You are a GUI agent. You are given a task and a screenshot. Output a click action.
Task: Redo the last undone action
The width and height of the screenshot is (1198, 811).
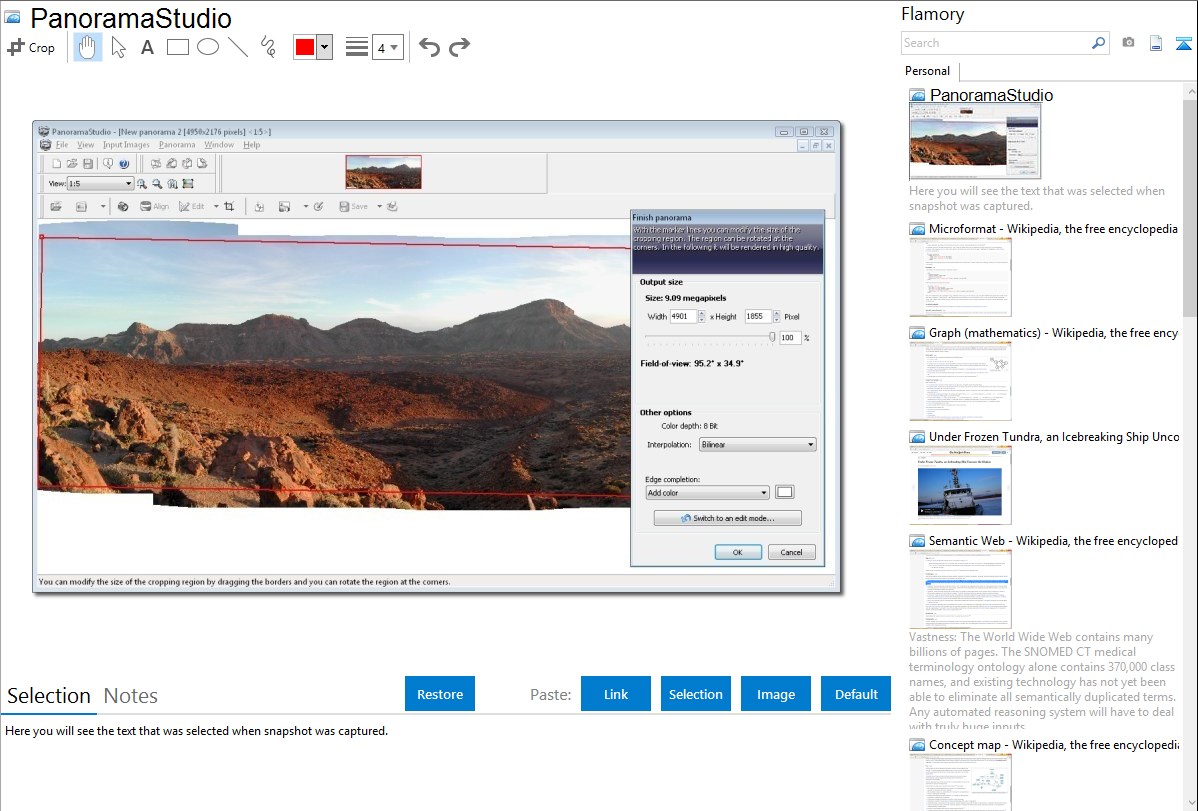pos(459,47)
